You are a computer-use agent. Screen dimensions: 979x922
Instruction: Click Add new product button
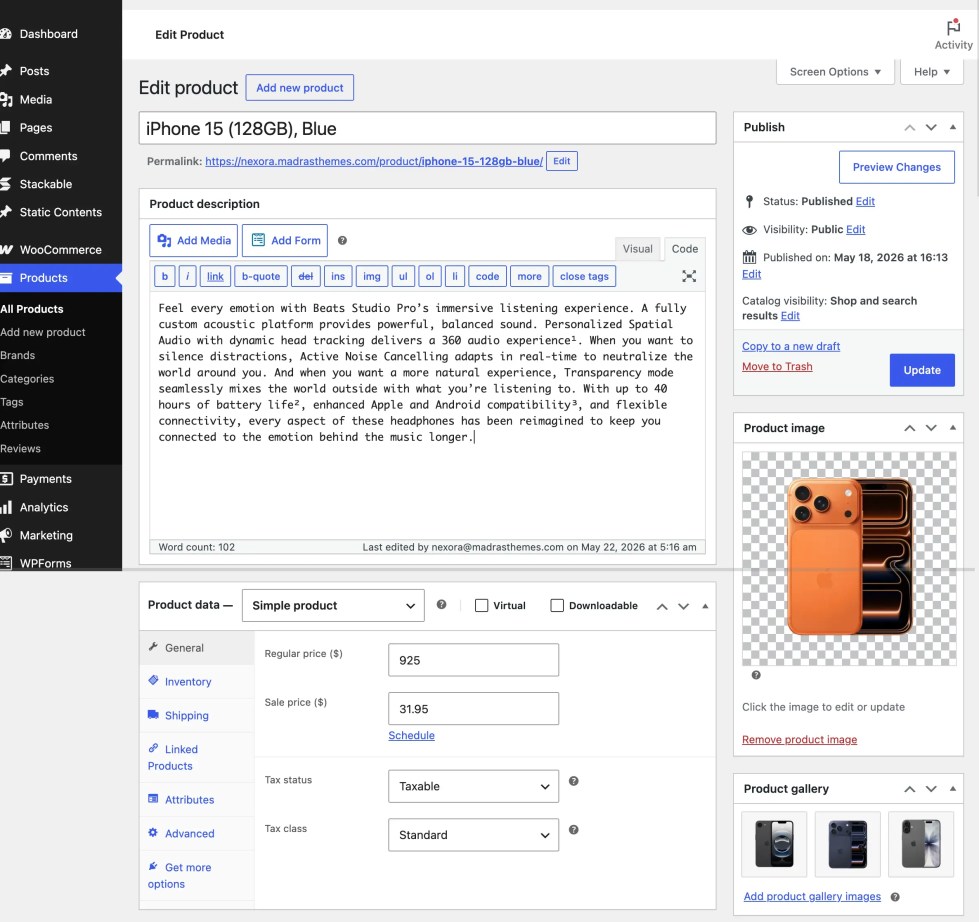[300, 87]
